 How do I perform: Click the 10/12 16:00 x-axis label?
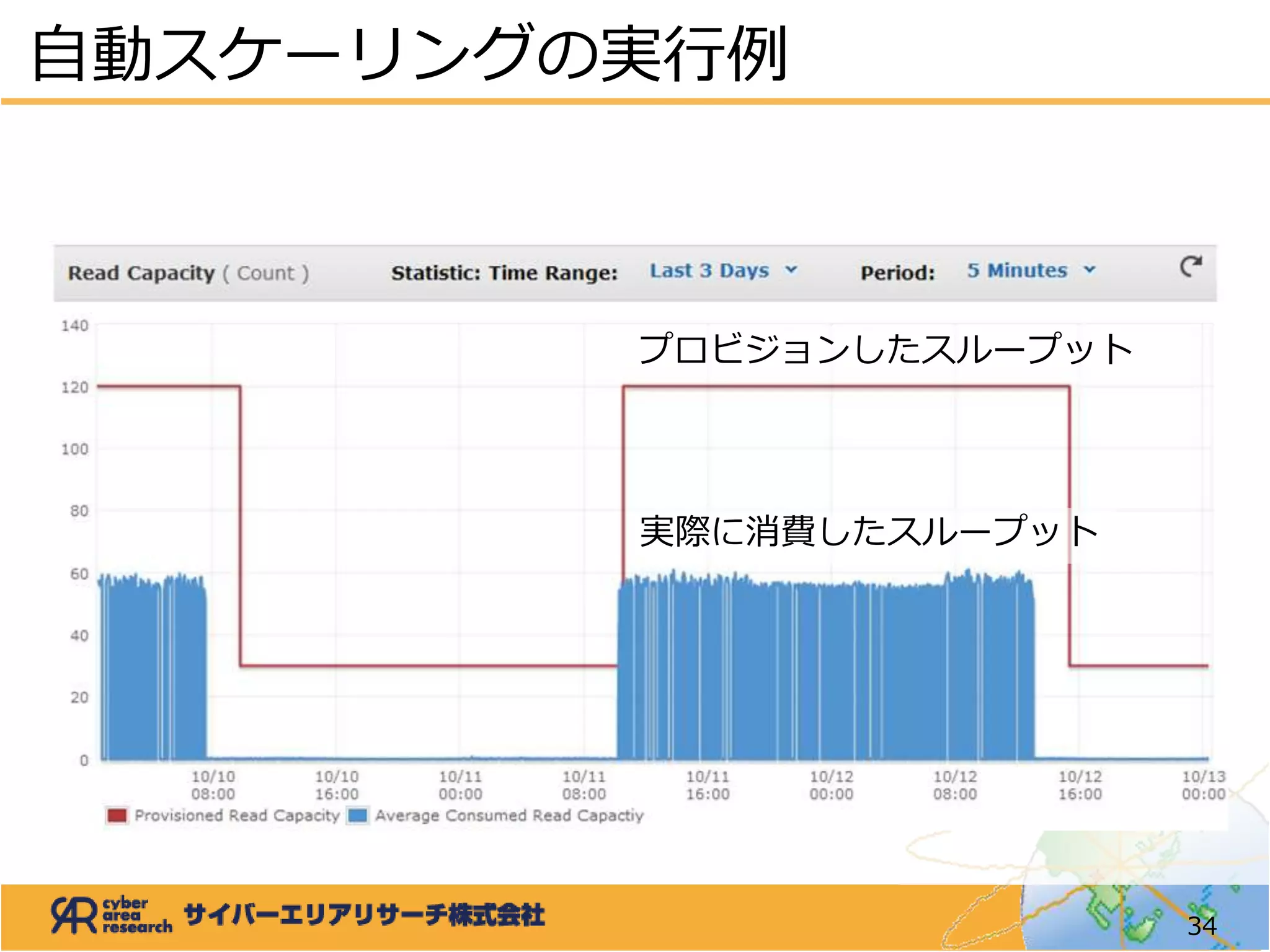[x=1080, y=785]
